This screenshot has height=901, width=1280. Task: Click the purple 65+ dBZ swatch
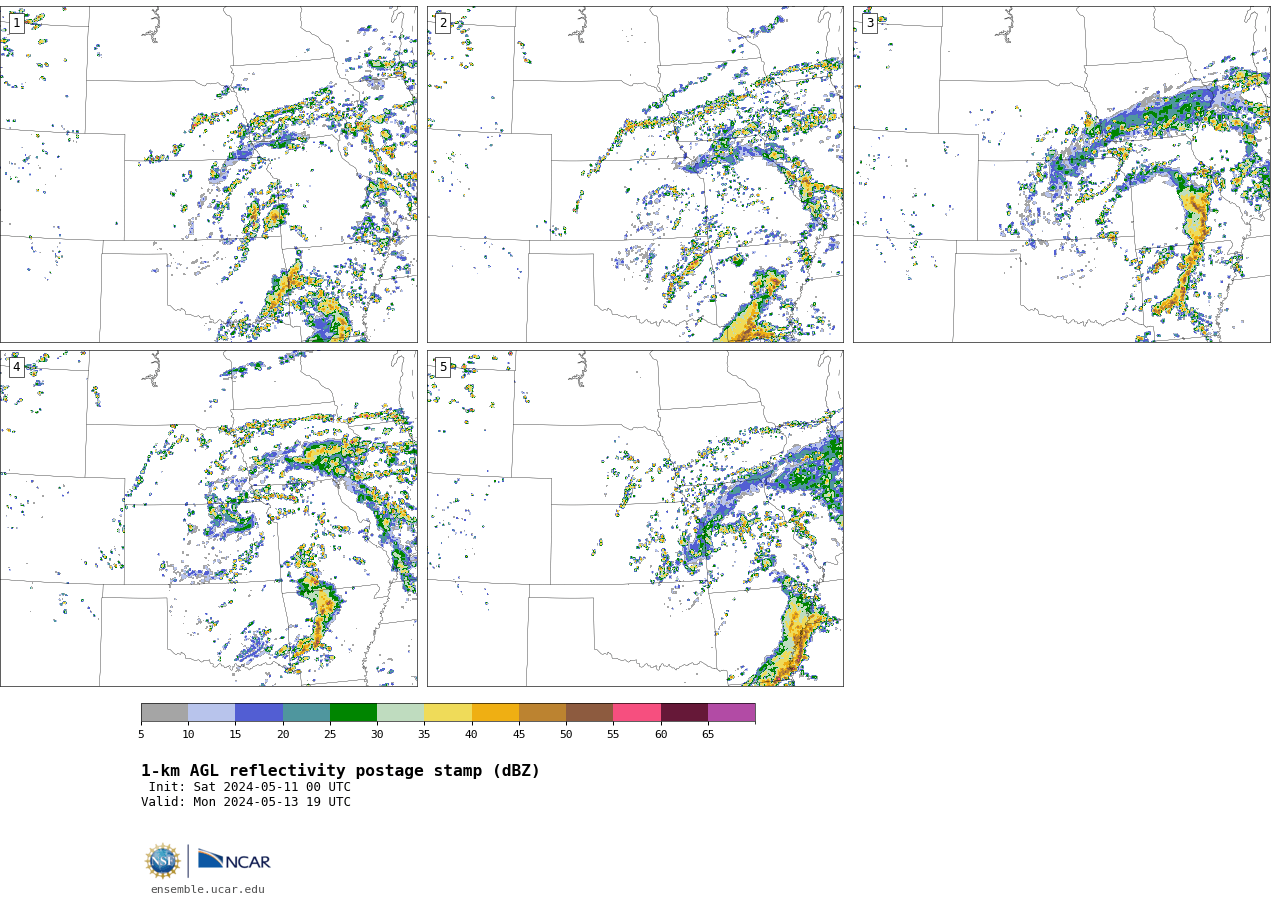tap(731, 712)
